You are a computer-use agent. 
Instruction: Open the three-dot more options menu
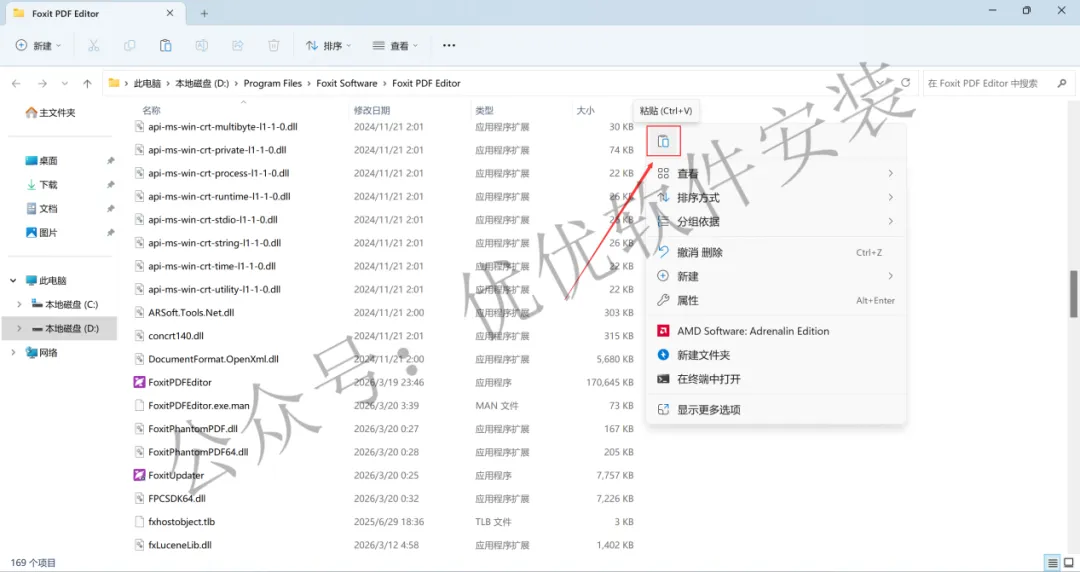click(449, 45)
